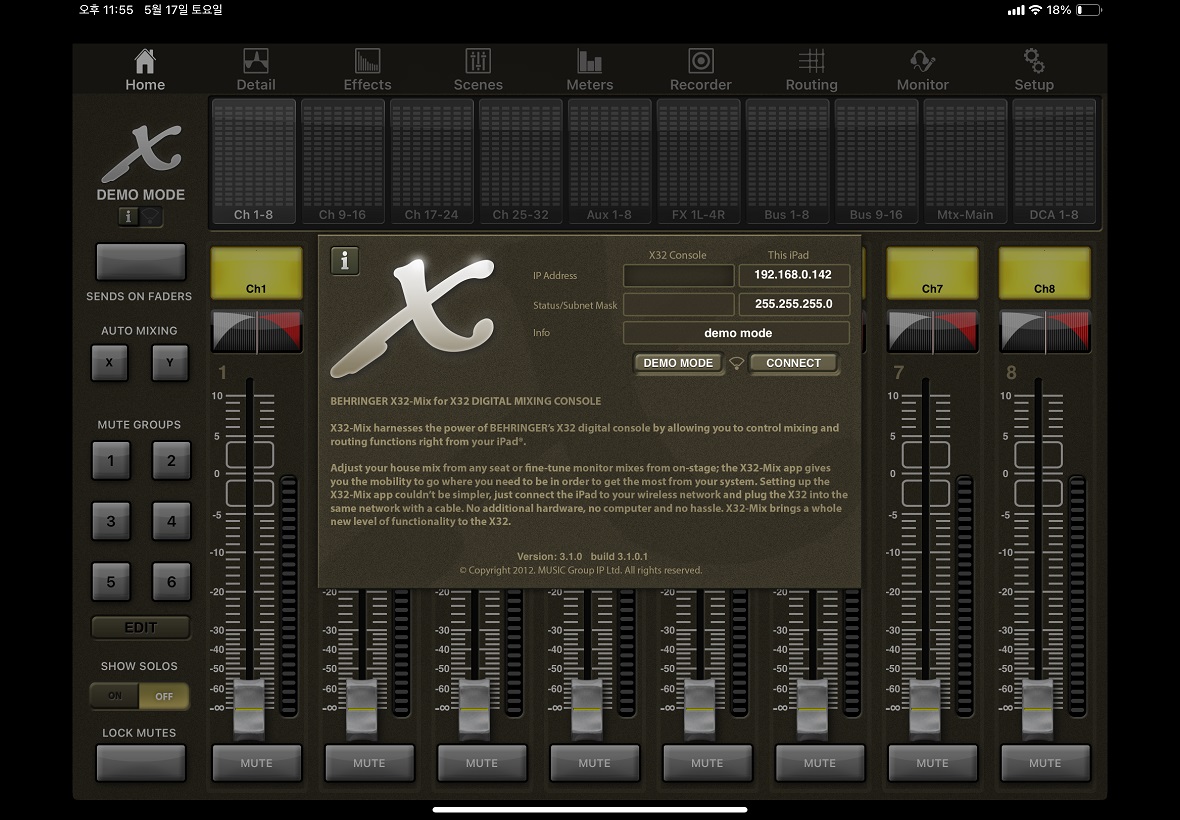Click the X32 Console Status/Subnet Mask field
Viewport: 1180px width, 820px height.
point(678,305)
